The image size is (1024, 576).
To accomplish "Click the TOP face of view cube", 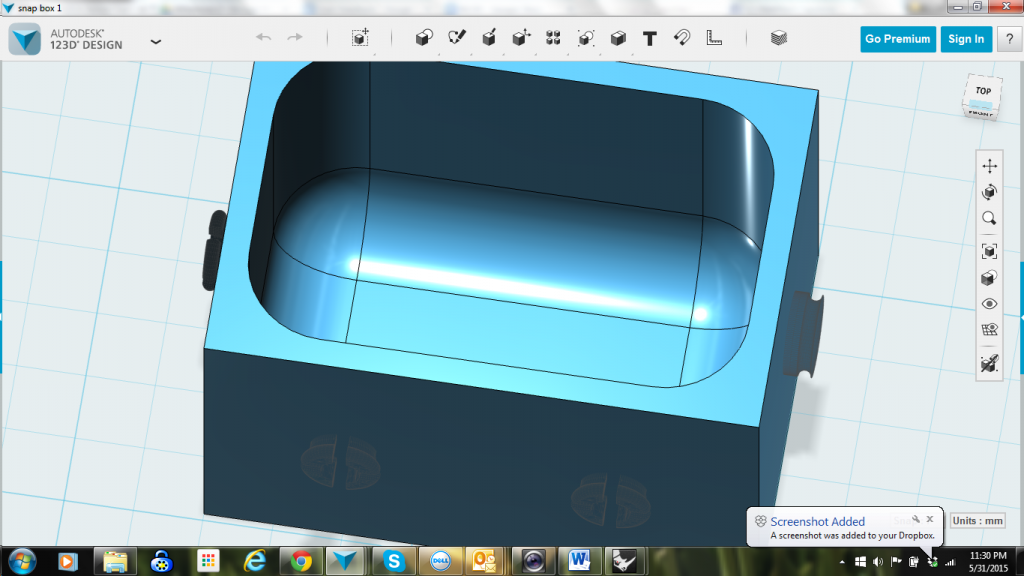I will [x=983, y=92].
